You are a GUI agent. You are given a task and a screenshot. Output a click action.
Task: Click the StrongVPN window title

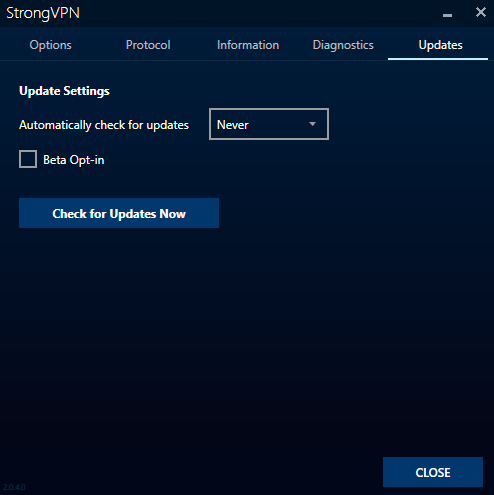[43, 13]
